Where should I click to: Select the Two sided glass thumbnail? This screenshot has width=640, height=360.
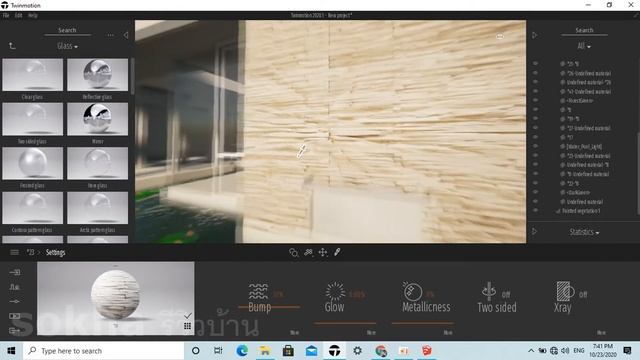(x=33, y=119)
